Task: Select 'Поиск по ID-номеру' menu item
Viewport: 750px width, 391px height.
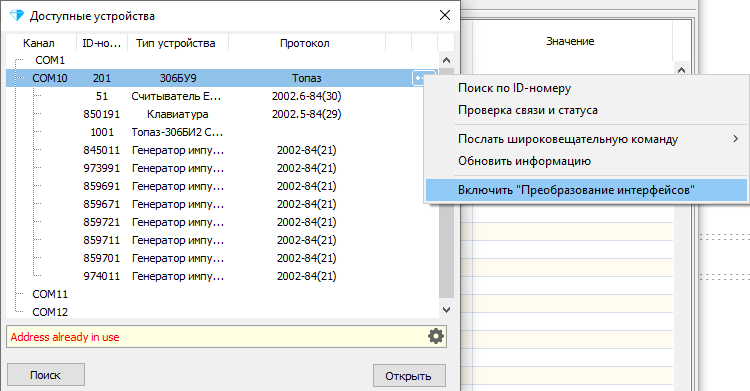Action: pos(515,88)
